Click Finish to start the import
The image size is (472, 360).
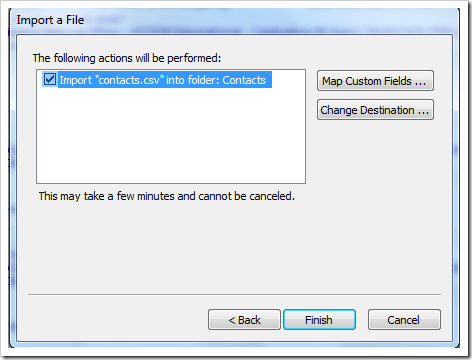coord(319,320)
